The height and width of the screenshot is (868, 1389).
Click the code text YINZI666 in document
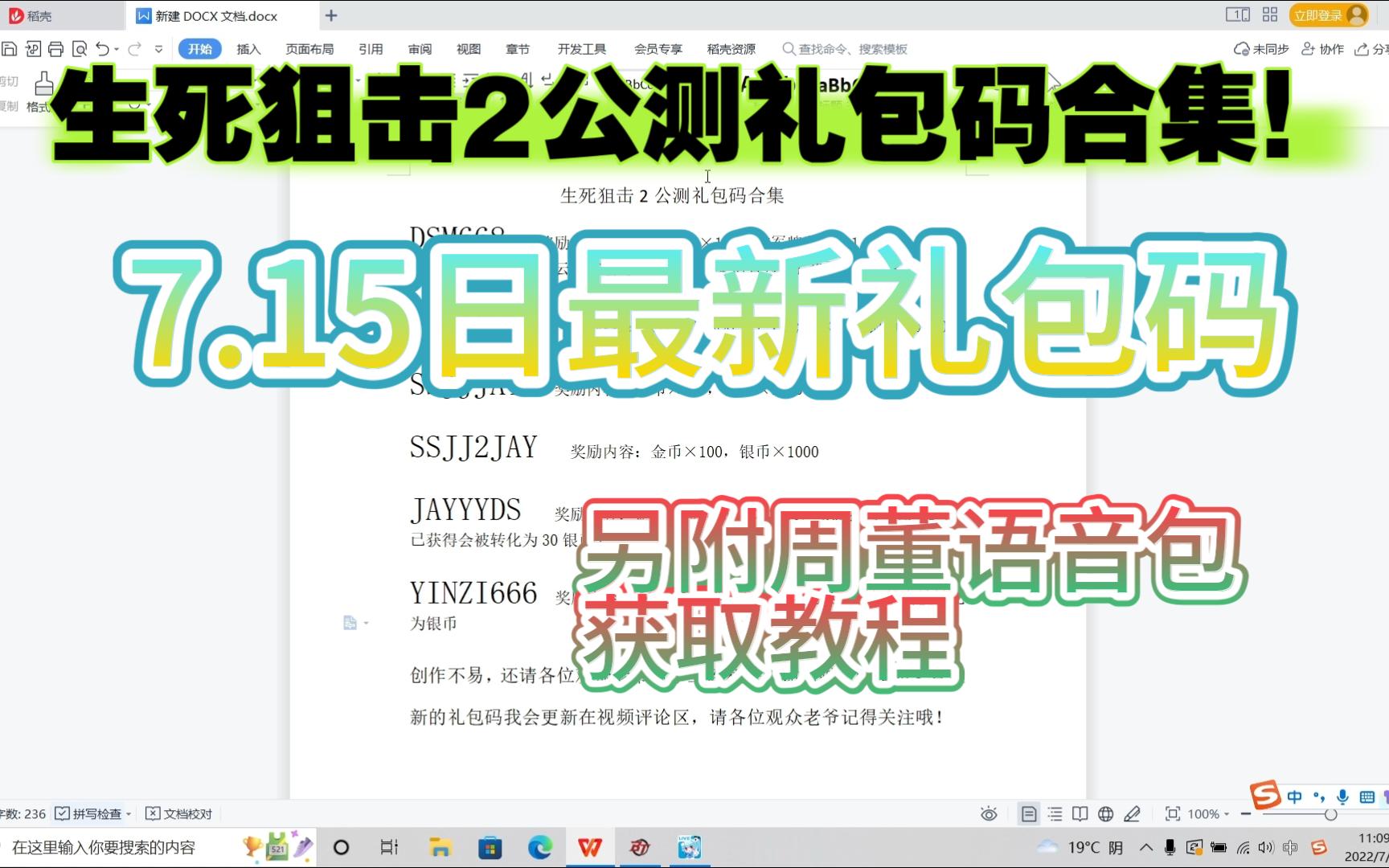click(x=473, y=592)
